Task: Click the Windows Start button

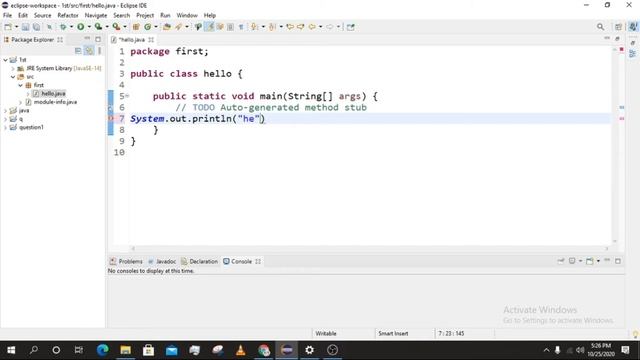Action: pos(11,350)
